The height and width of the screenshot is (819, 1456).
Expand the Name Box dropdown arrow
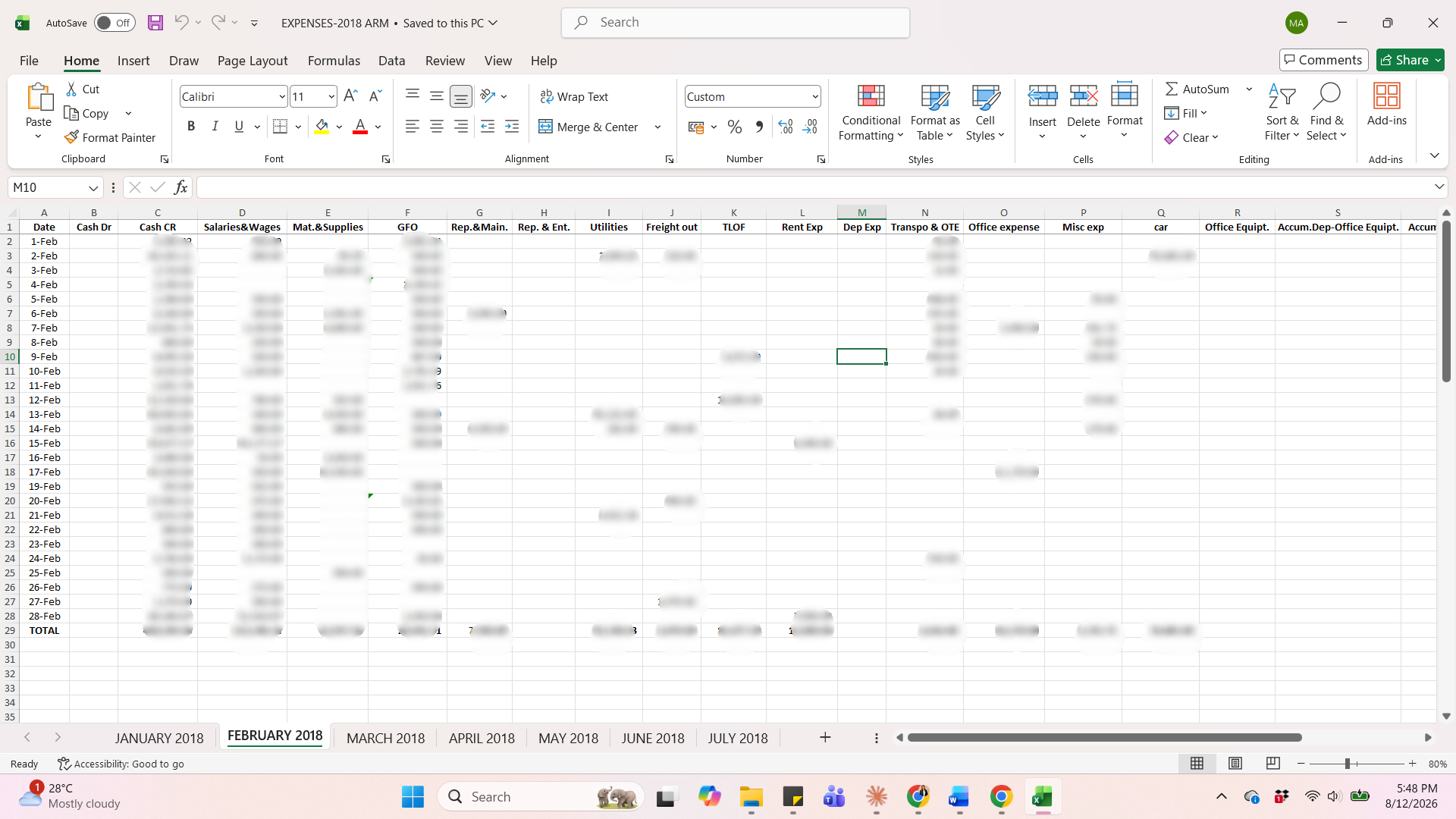coord(93,187)
